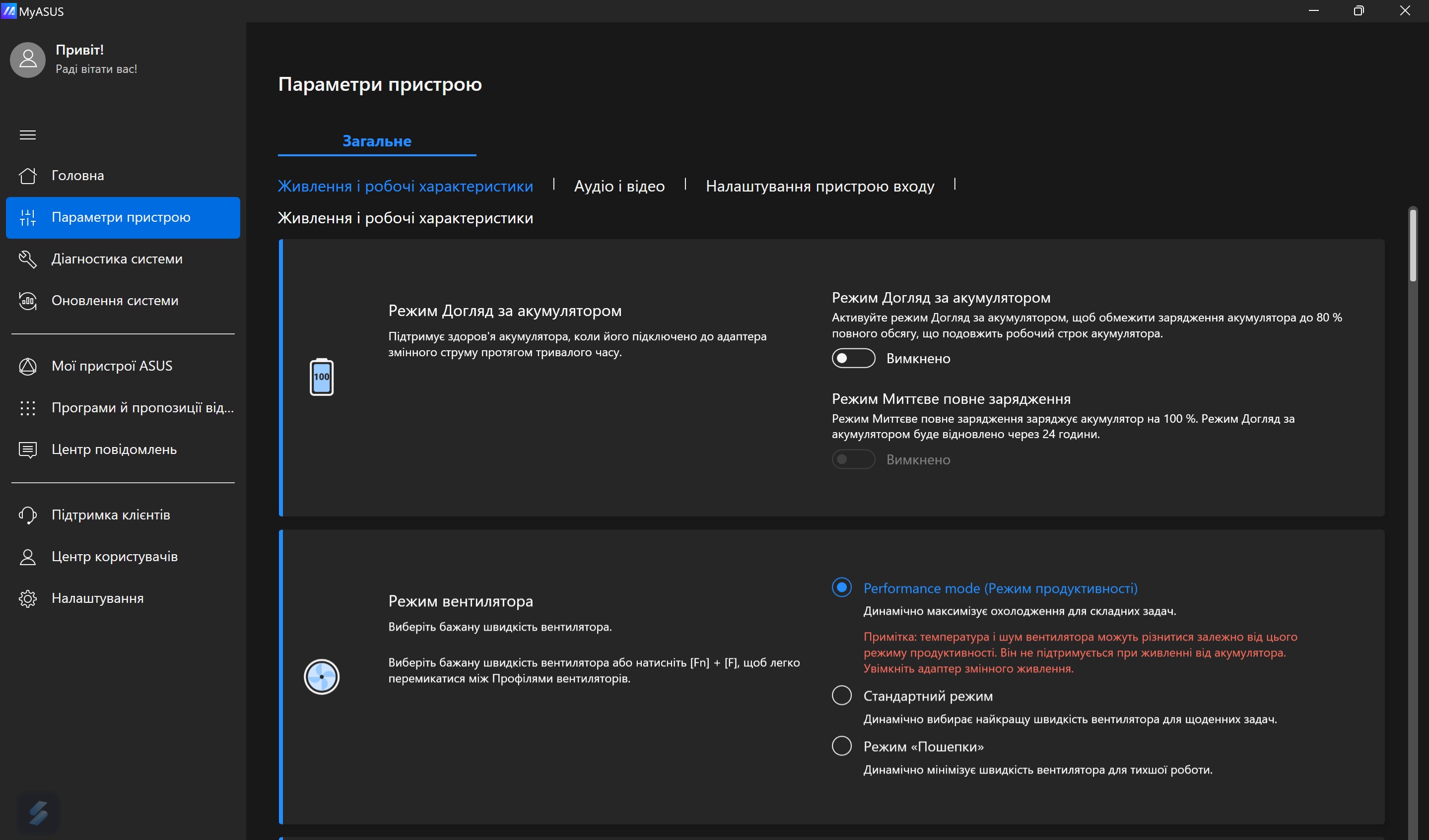Open Центр повідомлень menu item

coord(123,450)
